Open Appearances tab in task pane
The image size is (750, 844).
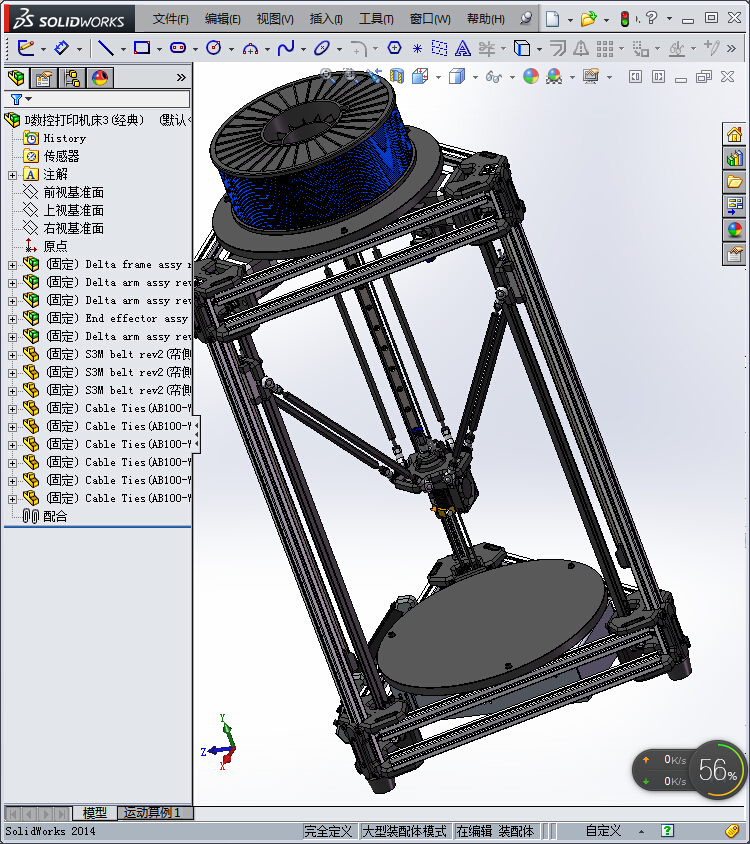[734, 230]
